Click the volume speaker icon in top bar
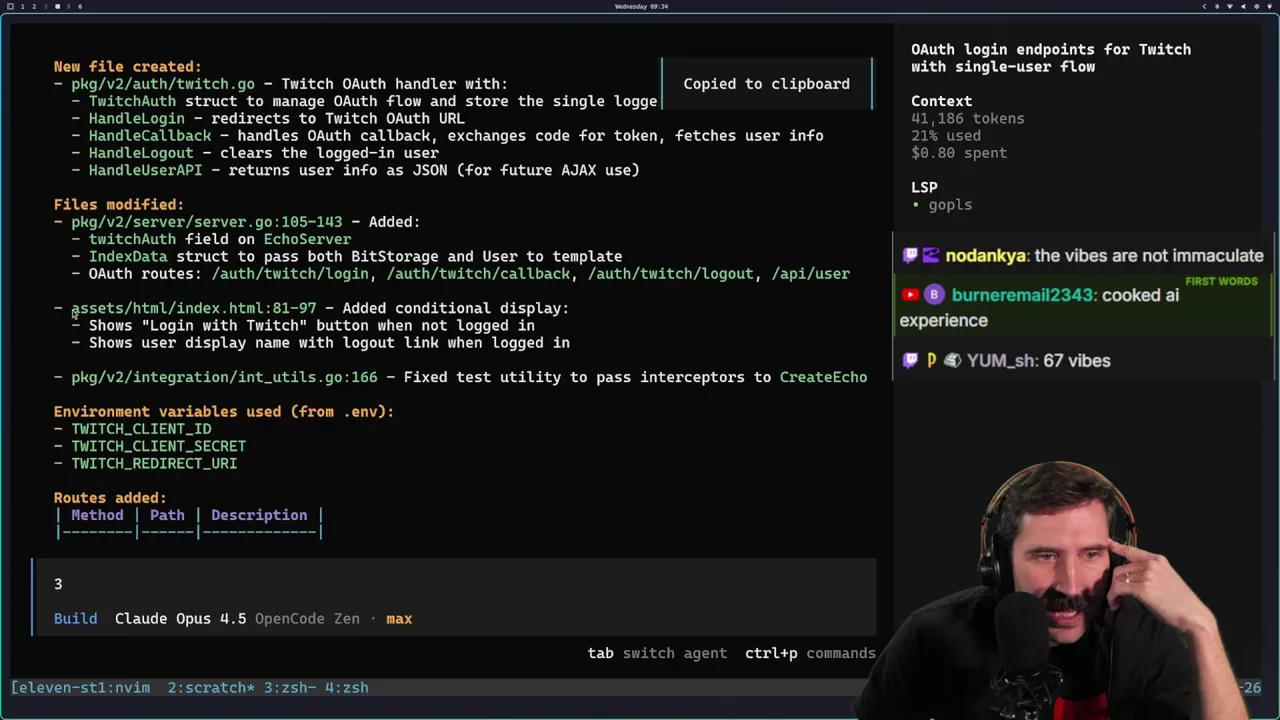 [x=1243, y=6]
